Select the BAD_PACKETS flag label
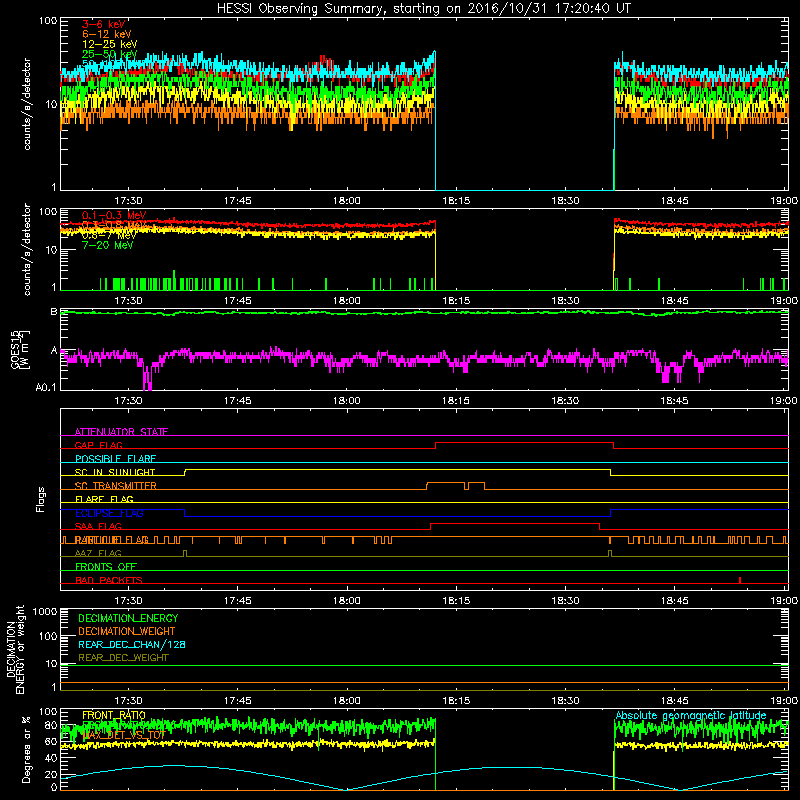 click(109, 580)
